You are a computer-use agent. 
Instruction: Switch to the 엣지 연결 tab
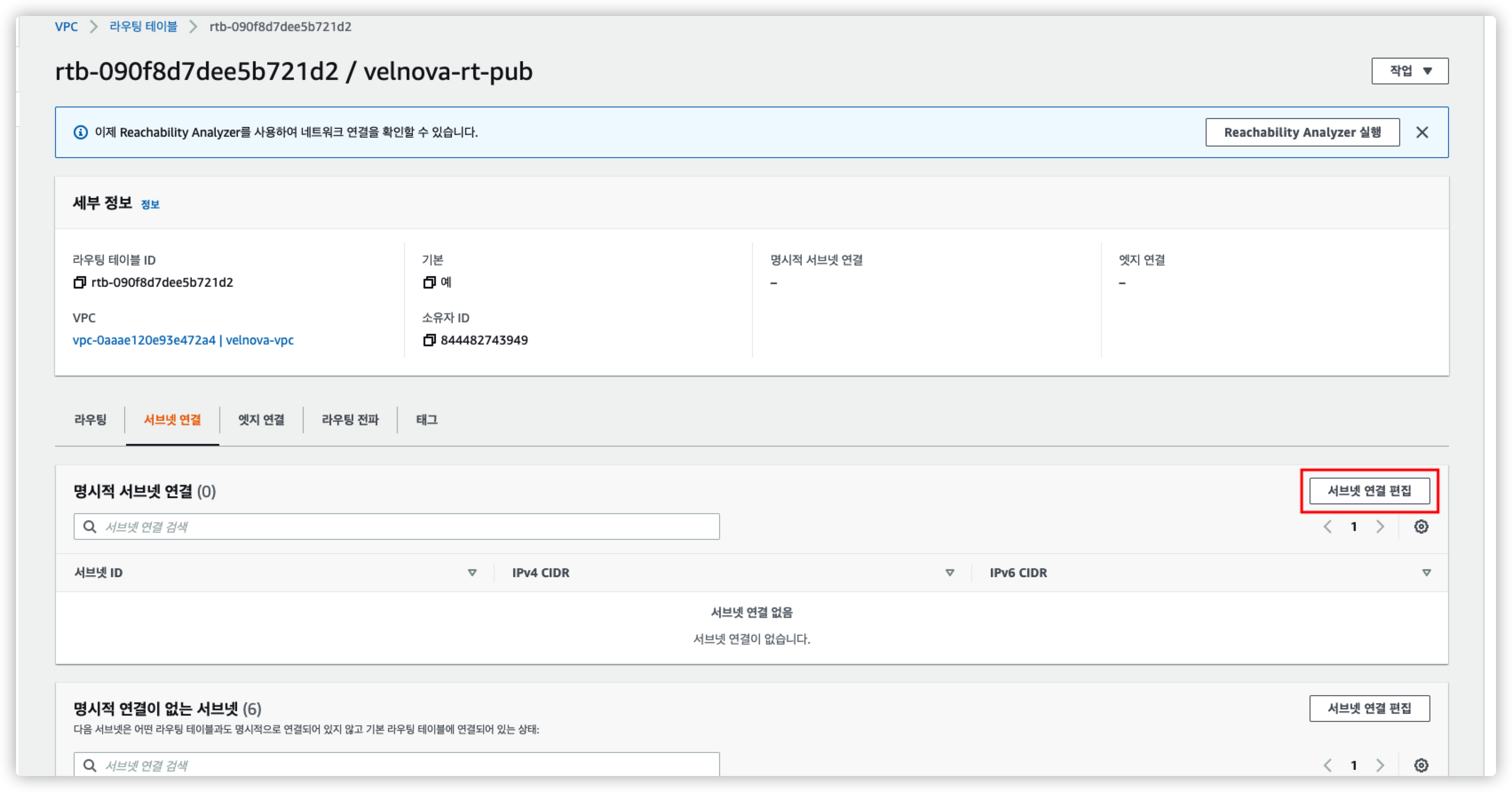click(261, 420)
